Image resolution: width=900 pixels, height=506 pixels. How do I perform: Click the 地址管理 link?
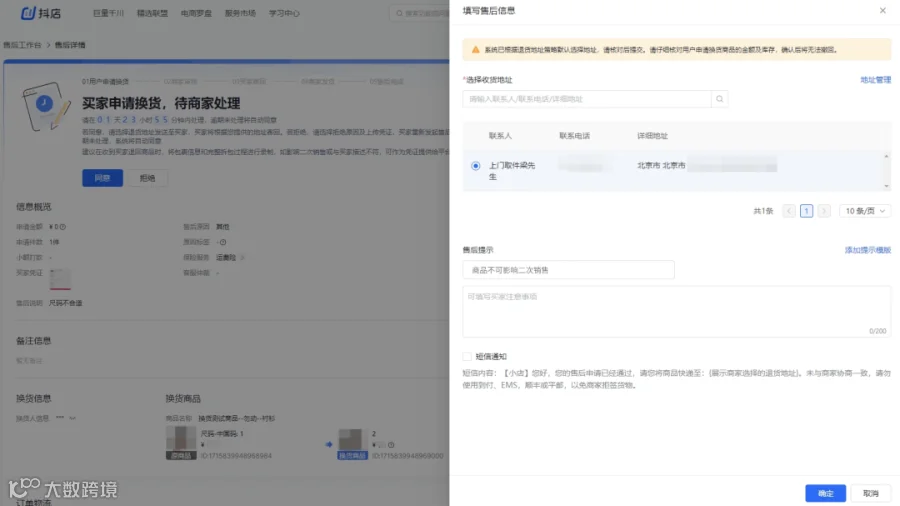tap(875, 80)
